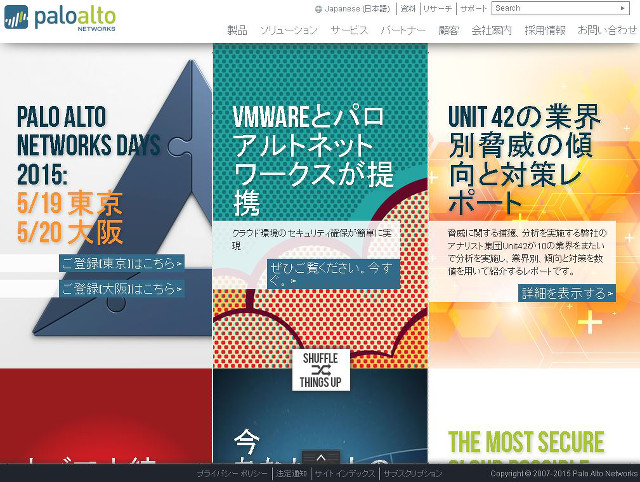This screenshot has width=640, height=482.
Task: Open the サブスクリプション footer link
Action: (x=413, y=473)
